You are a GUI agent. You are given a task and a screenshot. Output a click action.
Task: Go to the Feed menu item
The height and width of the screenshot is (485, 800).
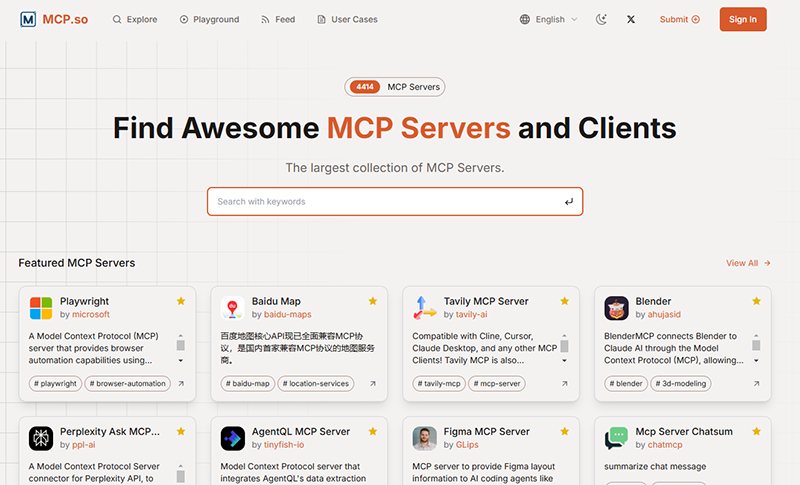[278, 19]
